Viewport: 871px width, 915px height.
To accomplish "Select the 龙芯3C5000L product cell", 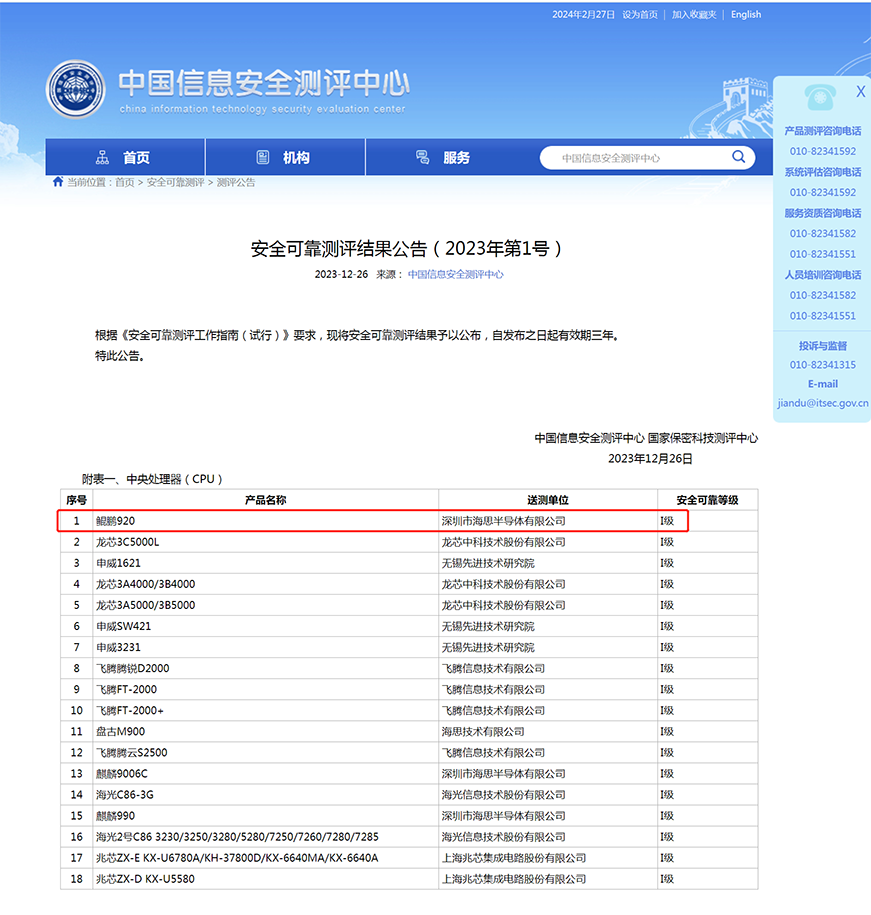I will pyautogui.click(x=265, y=542).
